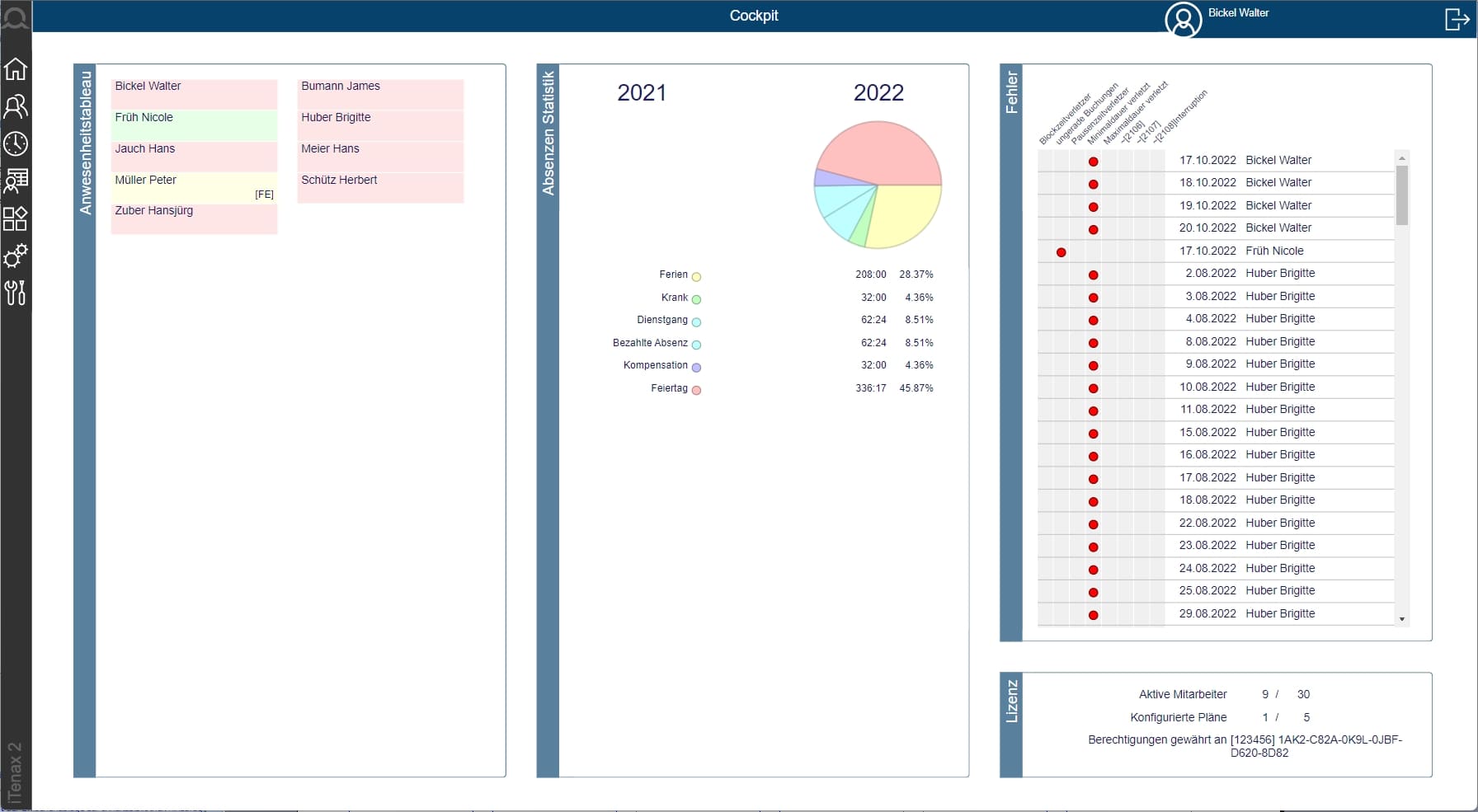The width and height of the screenshot is (1478, 812).
Task: Click the pink Feiertag legend circle
Action: click(696, 391)
